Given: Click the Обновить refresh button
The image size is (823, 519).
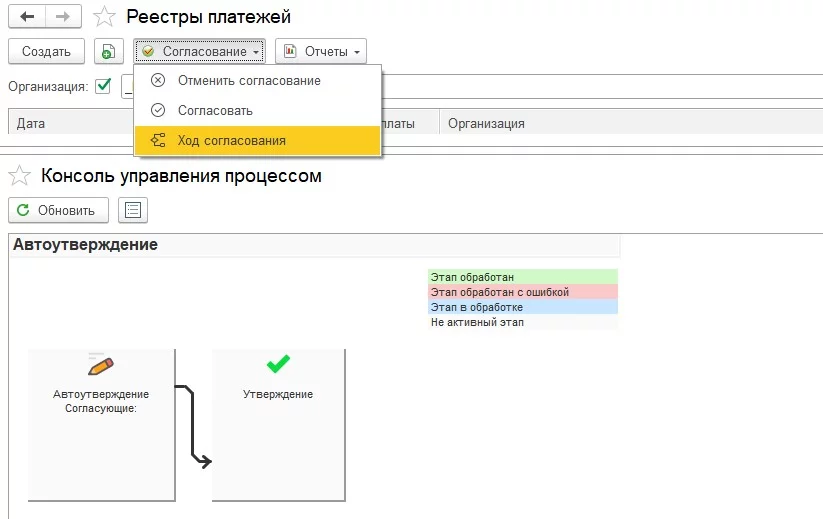Looking at the screenshot, I should [58, 210].
